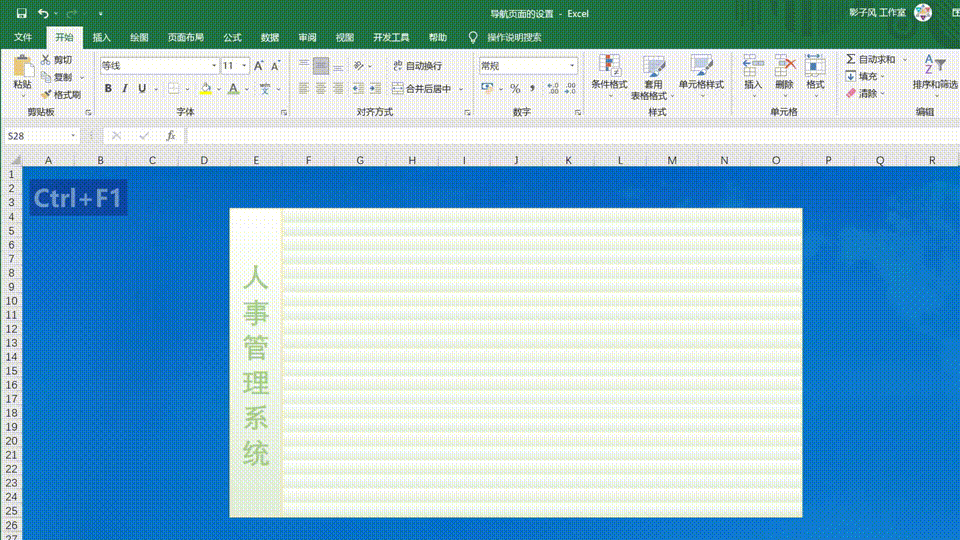Toggle Italic formatting

click(125, 89)
